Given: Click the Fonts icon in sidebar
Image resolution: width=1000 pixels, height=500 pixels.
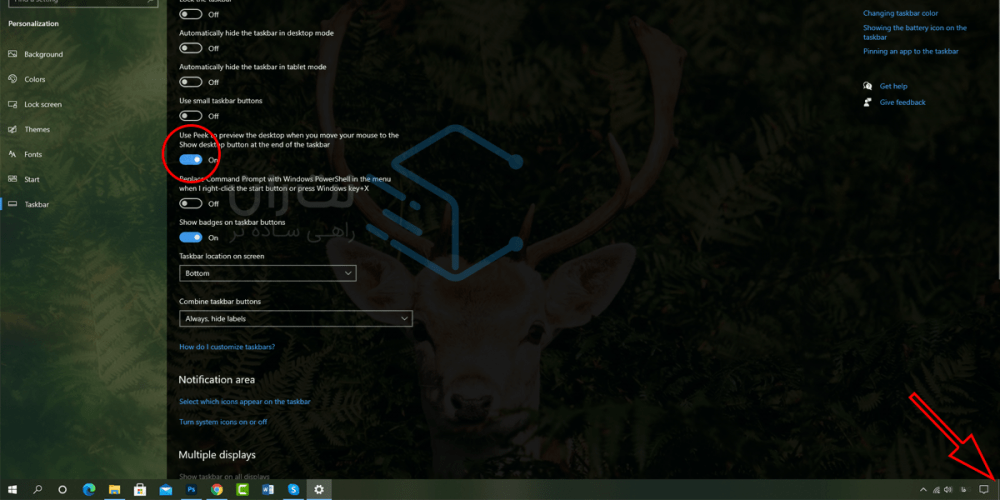Looking at the screenshot, I should tap(12, 154).
